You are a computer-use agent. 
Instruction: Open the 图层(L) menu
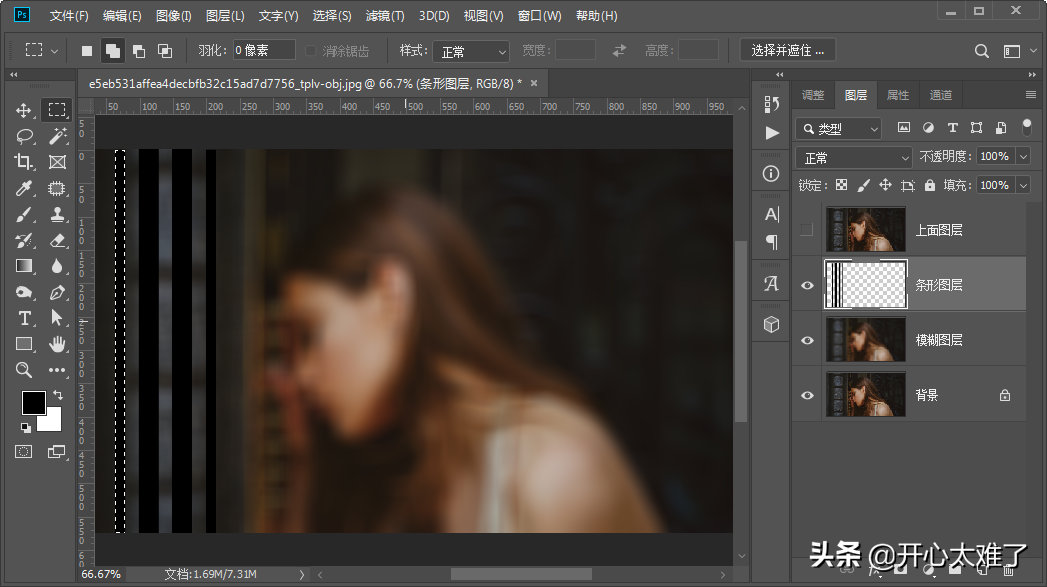[225, 15]
